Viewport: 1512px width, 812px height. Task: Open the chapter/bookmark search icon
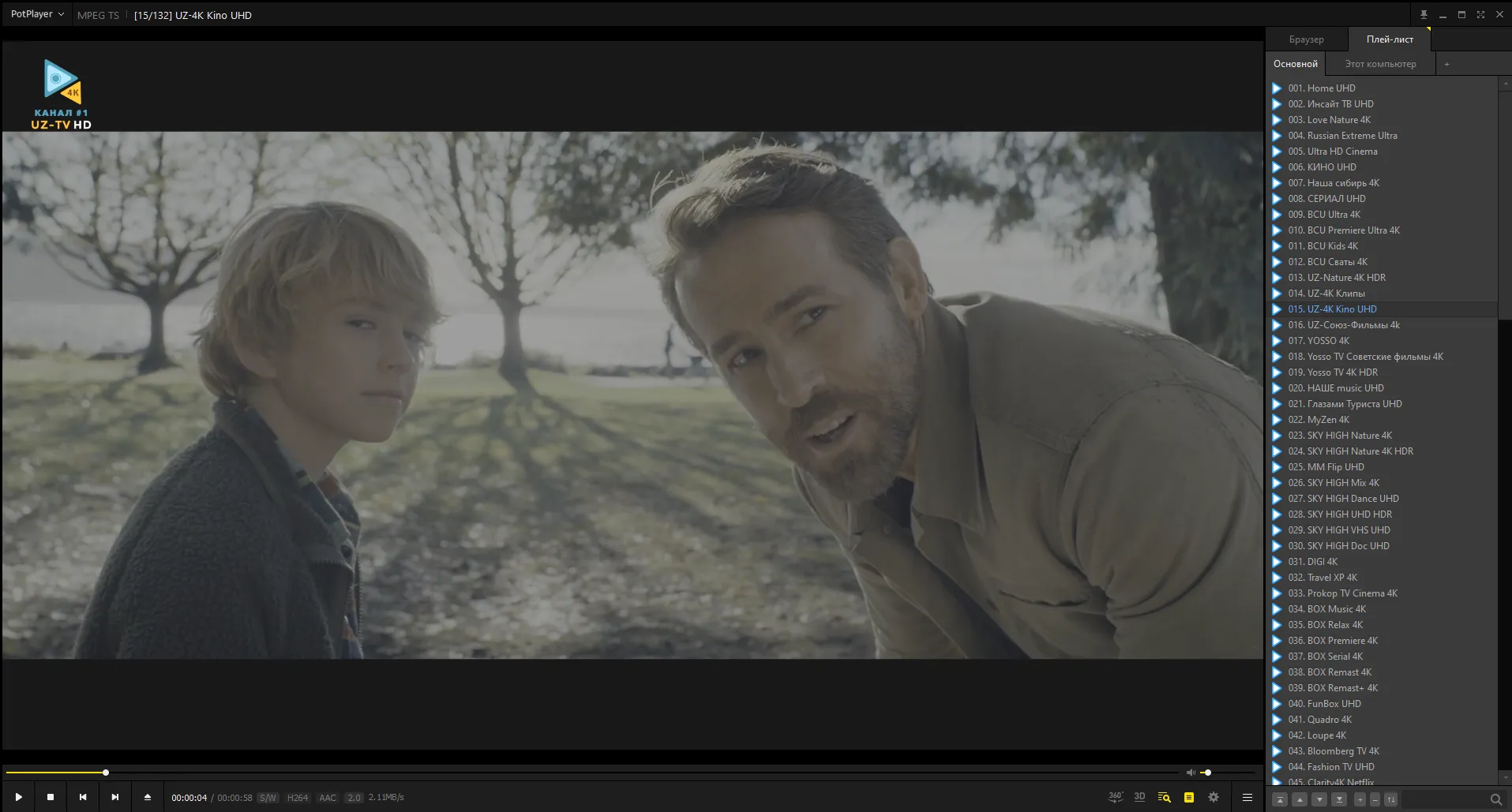click(1164, 797)
